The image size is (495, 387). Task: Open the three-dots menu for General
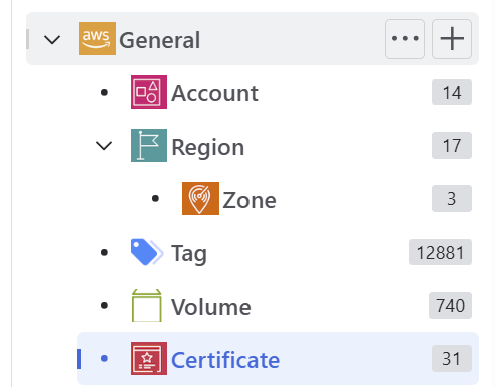point(405,39)
